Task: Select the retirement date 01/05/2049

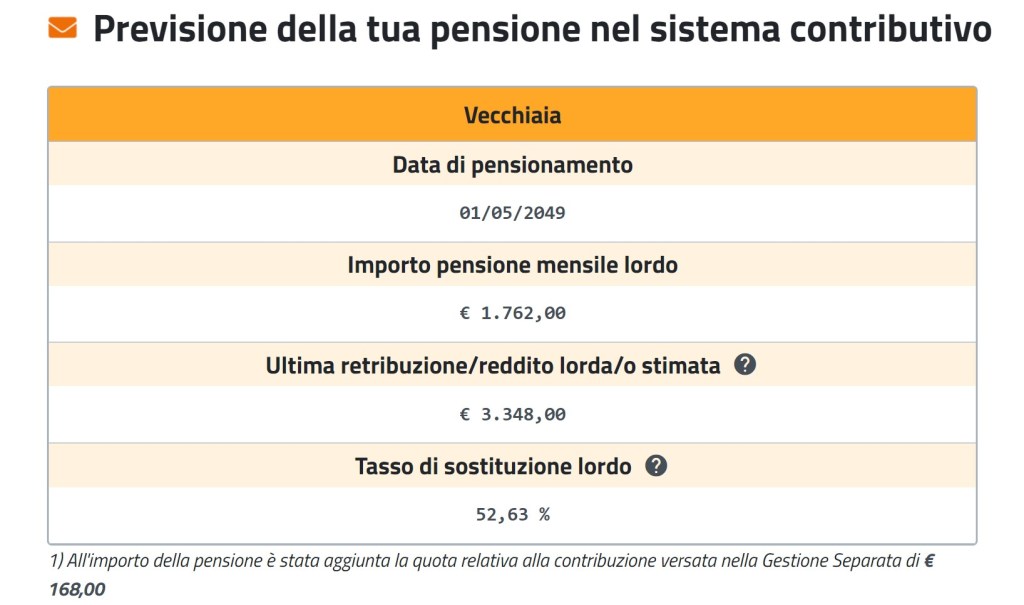Action: coord(512,213)
